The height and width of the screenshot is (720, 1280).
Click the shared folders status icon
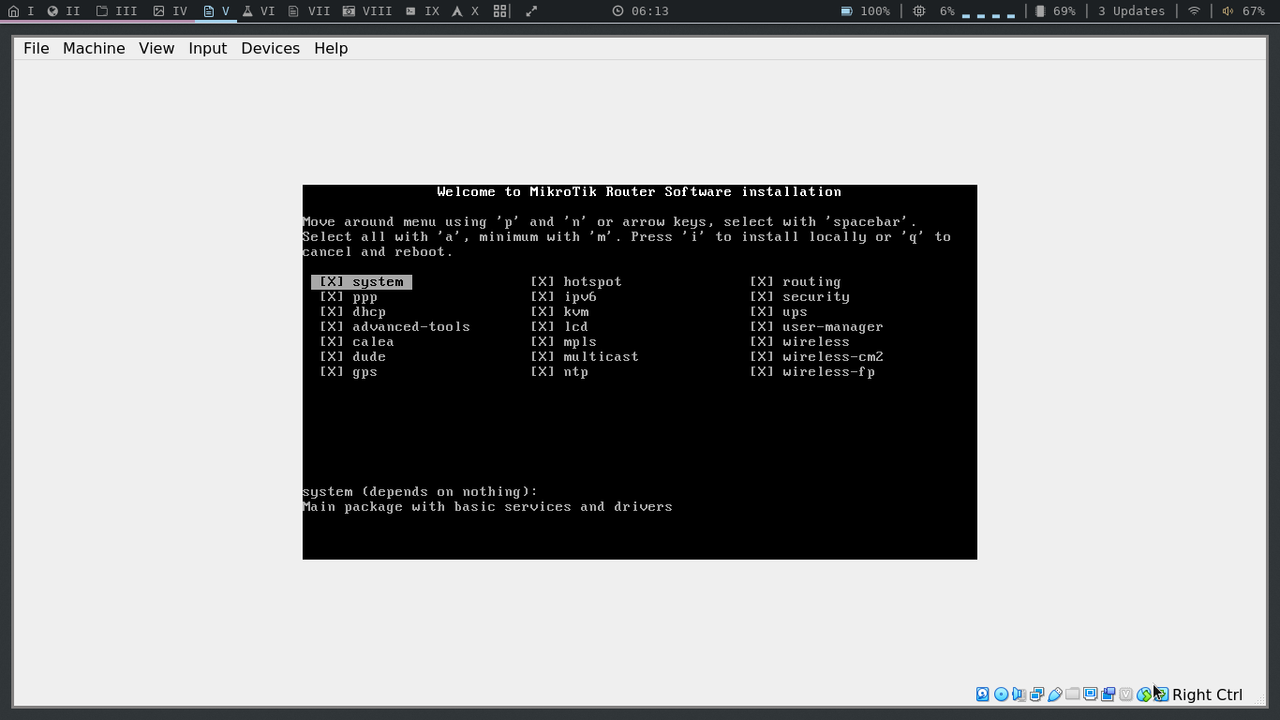click(1072, 694)
